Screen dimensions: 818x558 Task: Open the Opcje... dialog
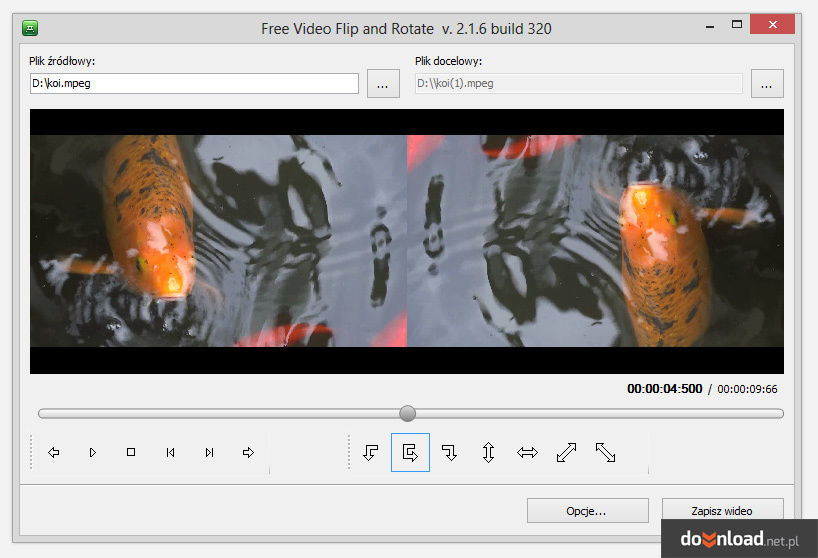pyautogui.click(x=587, y=511)
